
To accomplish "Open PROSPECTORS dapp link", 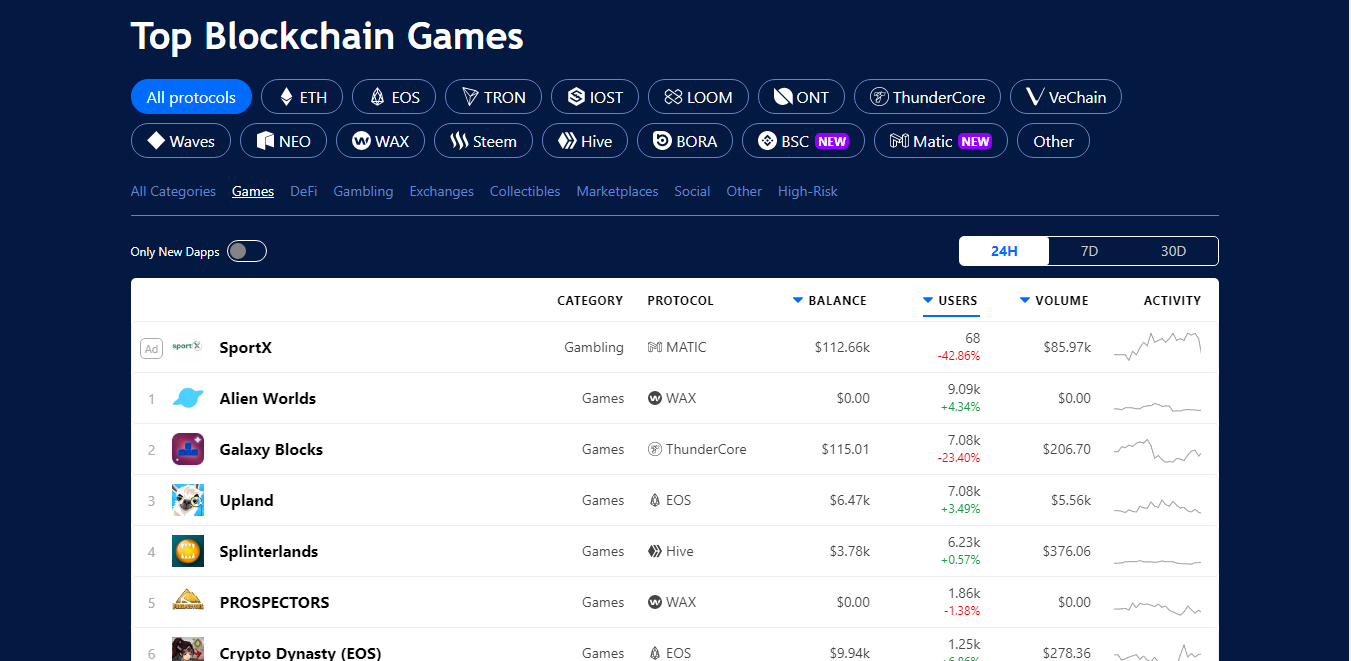I will (x=274, y=602).
